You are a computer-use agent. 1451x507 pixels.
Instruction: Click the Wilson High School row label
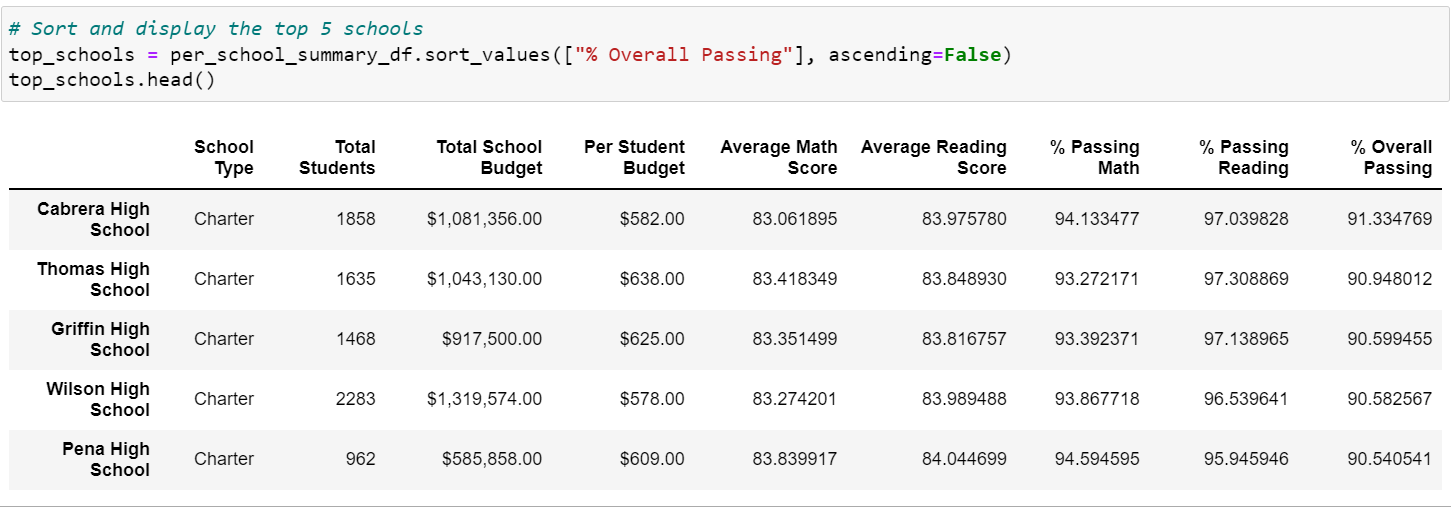[97, 399]
